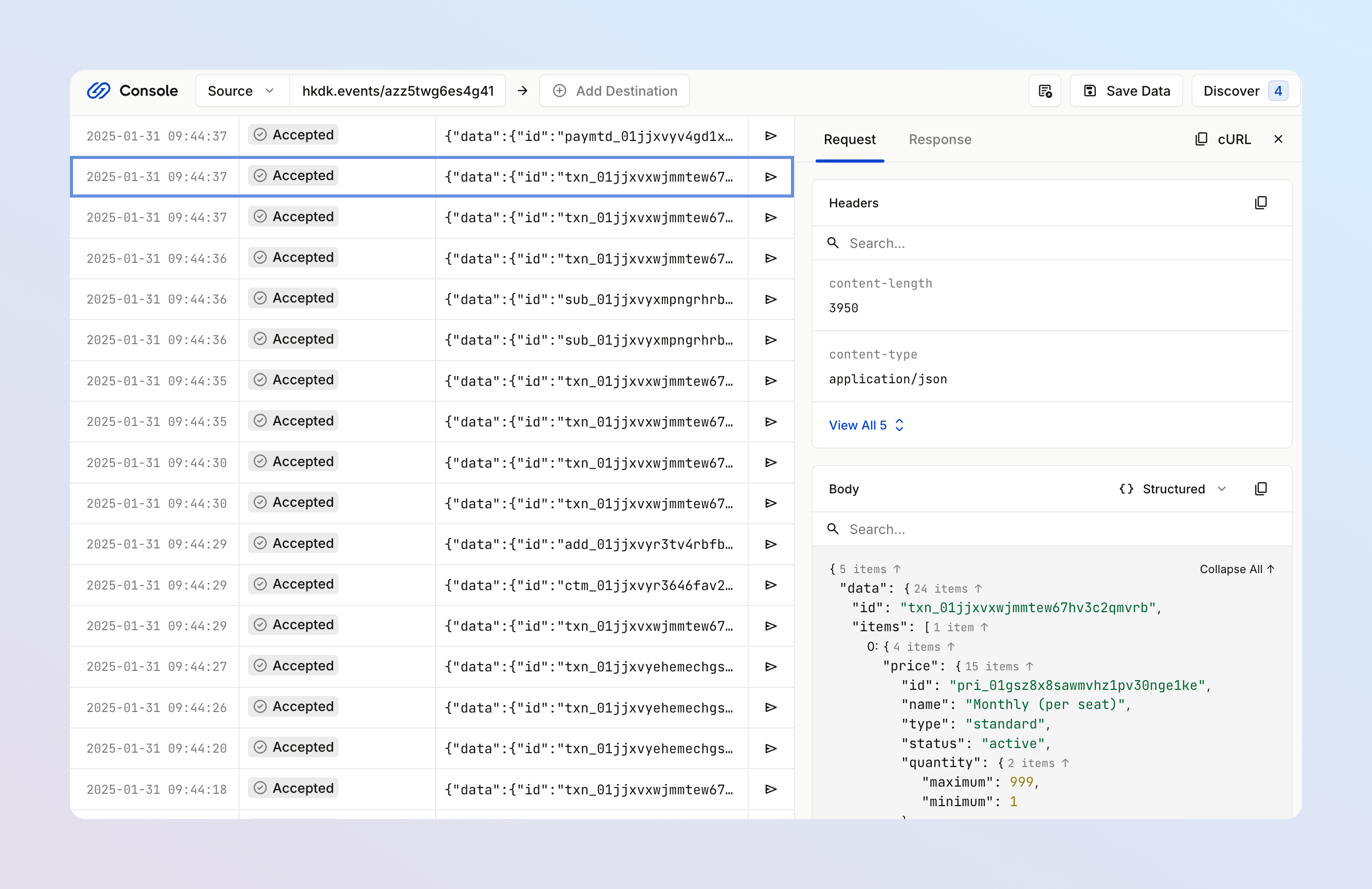
Task: Expand View All 5 headers
Action: point(866,424)
